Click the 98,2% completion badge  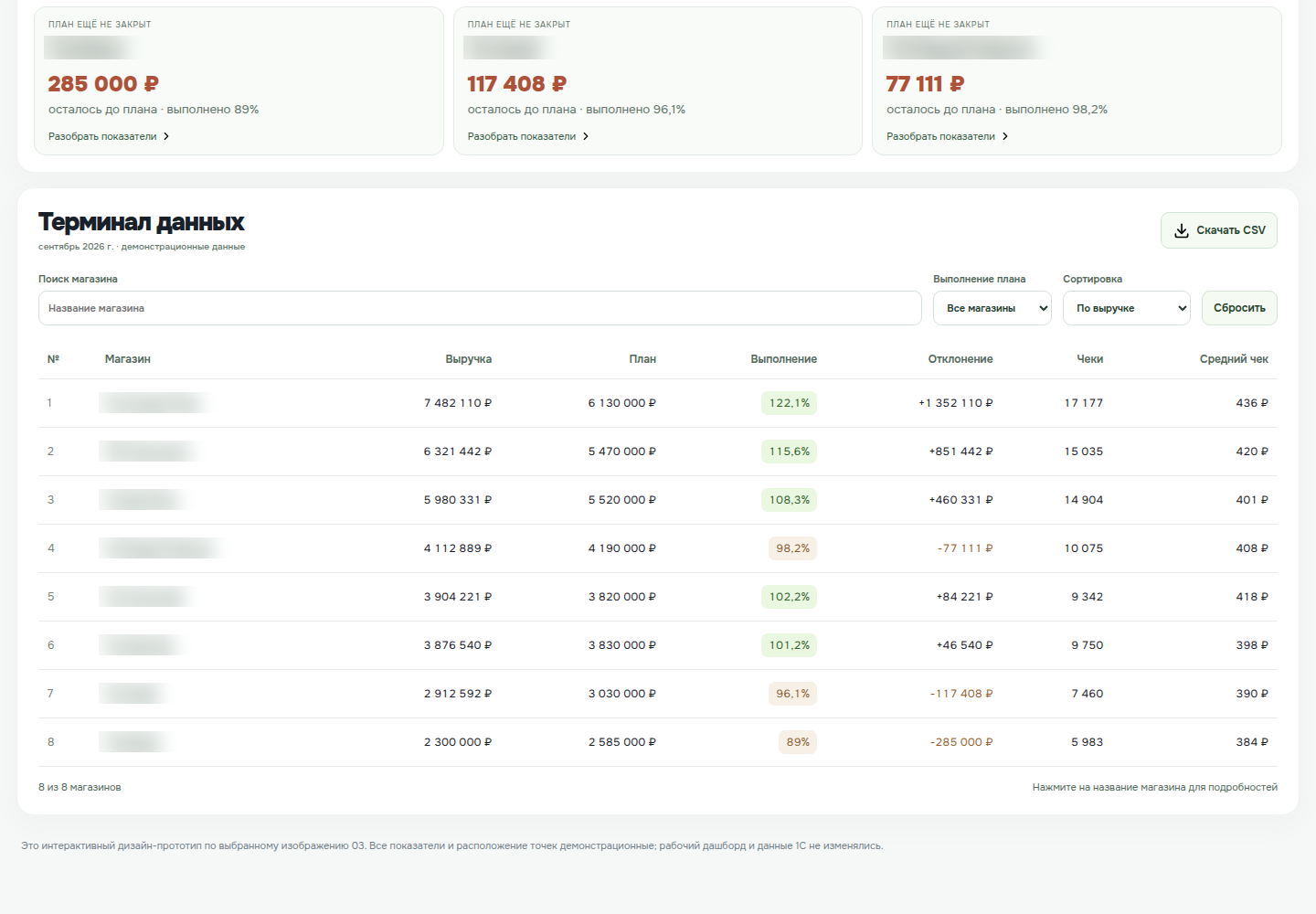point(793,548)
